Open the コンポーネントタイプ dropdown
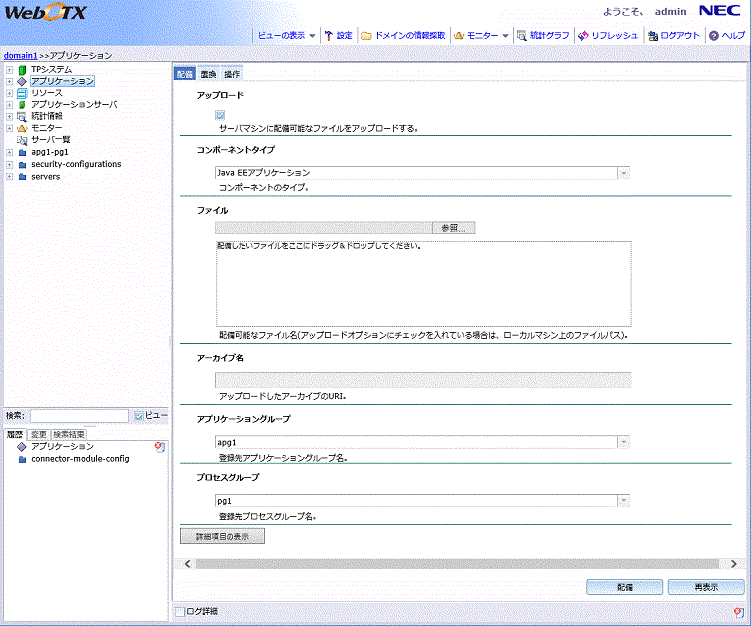The width and height of the screenshot is (751, 626). pos(623,173)
